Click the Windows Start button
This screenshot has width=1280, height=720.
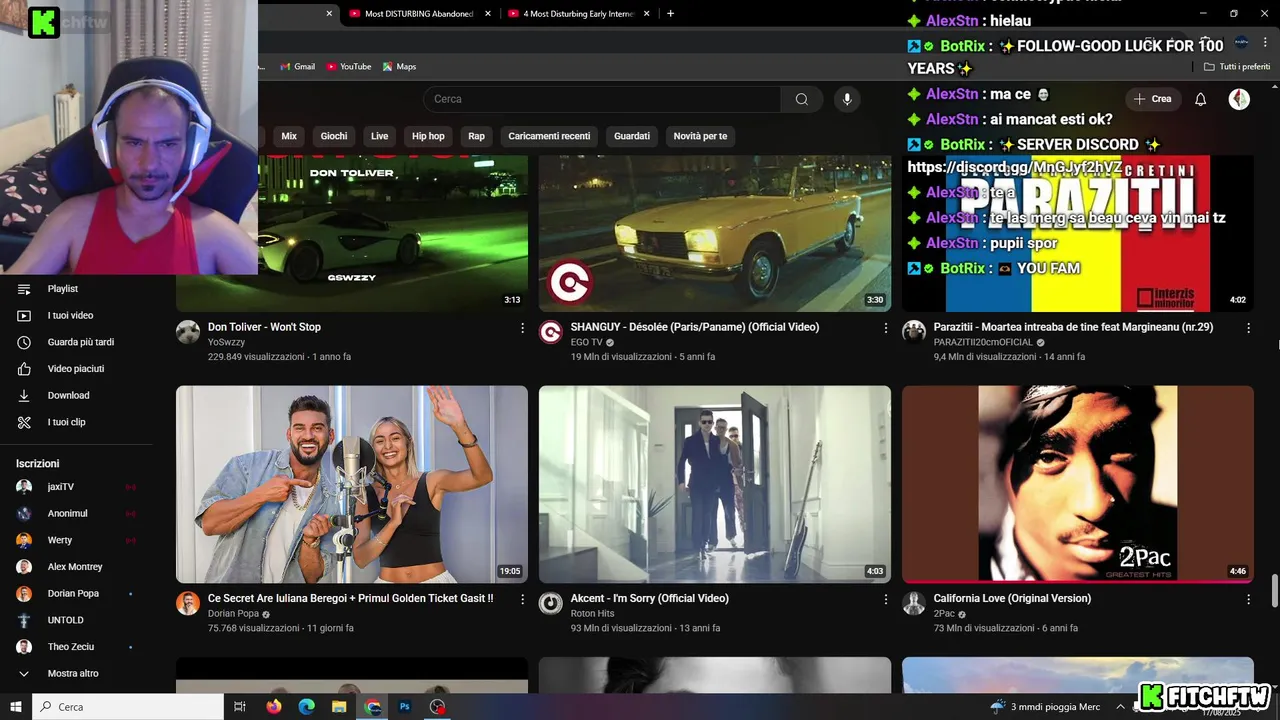pyautogui.click(x=16, y=707)
